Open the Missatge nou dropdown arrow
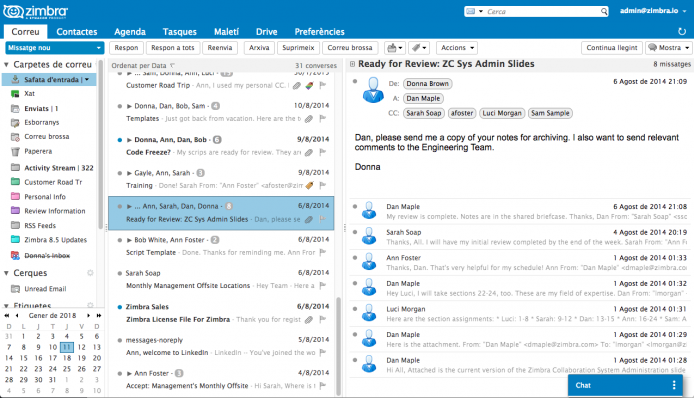The width and height of the screenshot is (694, 398). click(x=98, y=48)
